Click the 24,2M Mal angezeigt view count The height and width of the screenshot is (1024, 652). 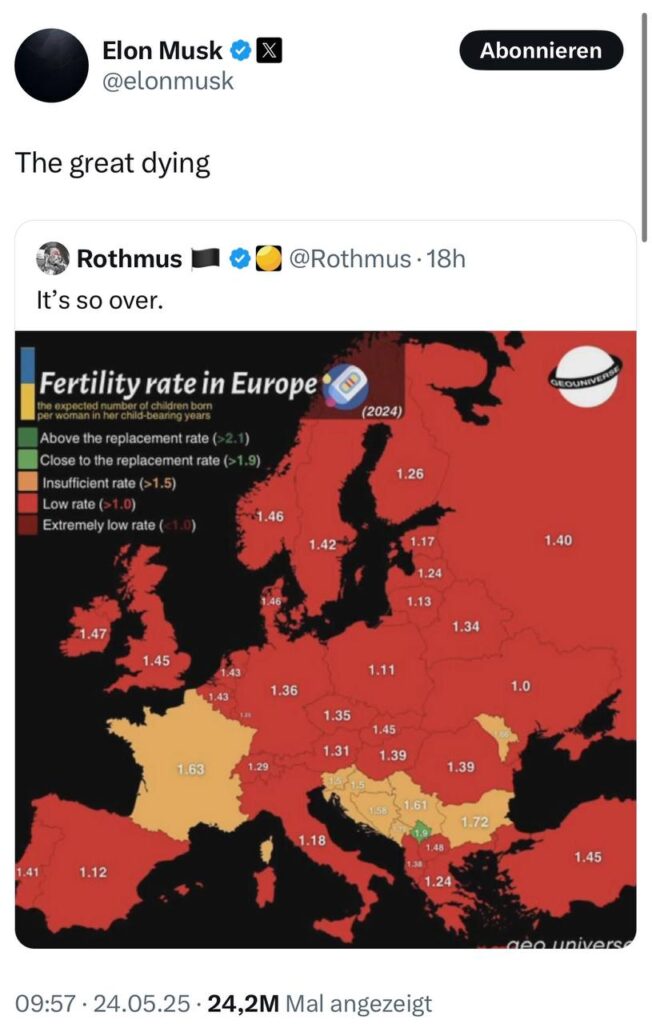[320, 1002]
